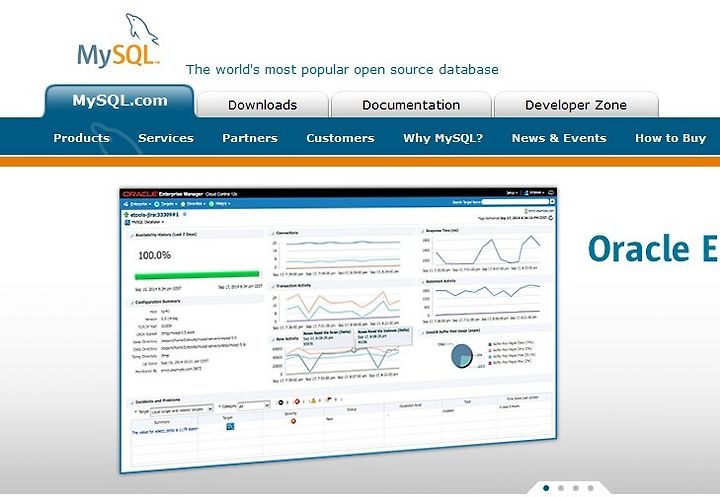Open the Customers section
The image size is (720, 497).
[340, 138]
